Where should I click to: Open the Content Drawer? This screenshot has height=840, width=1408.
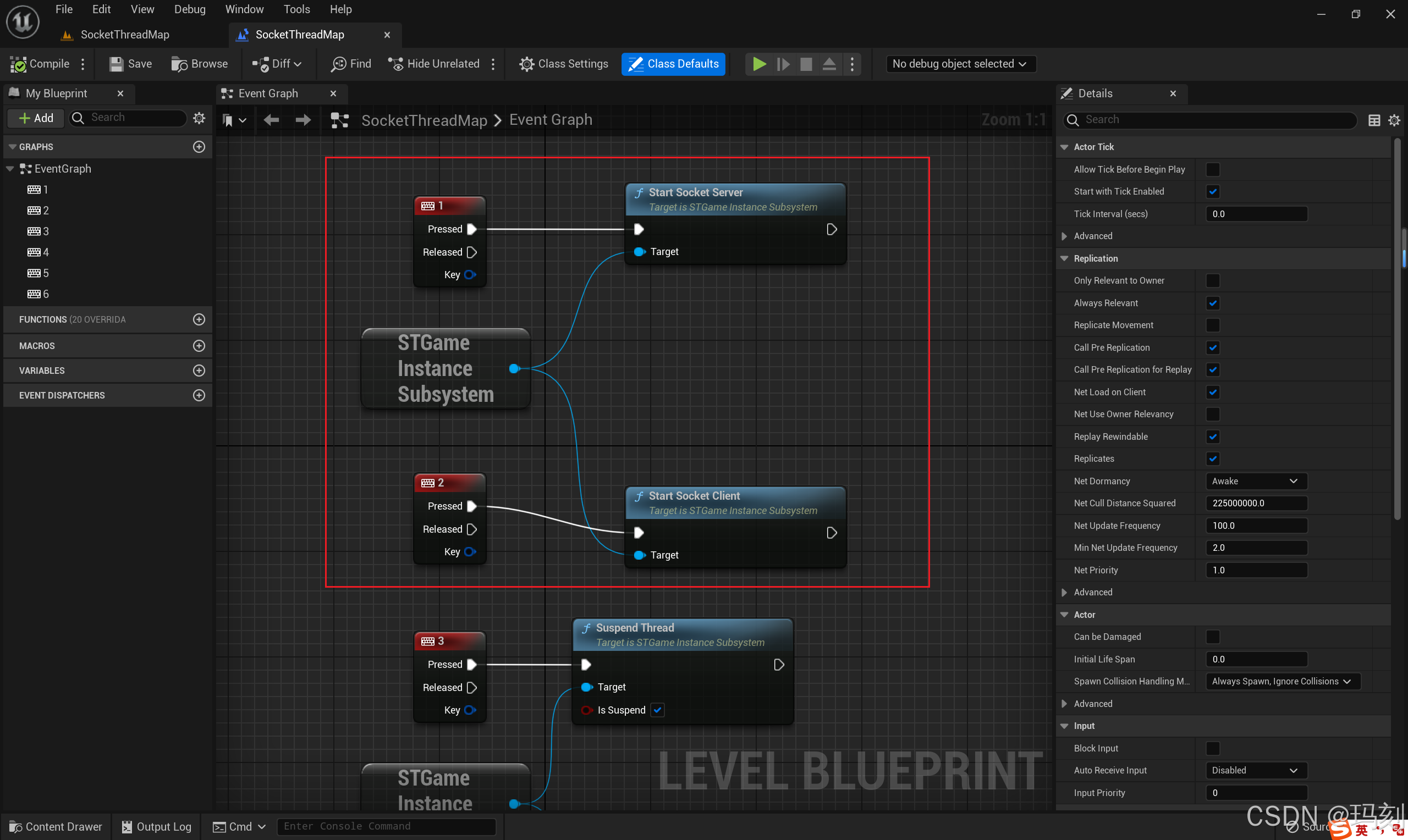(x=56, y=826)
